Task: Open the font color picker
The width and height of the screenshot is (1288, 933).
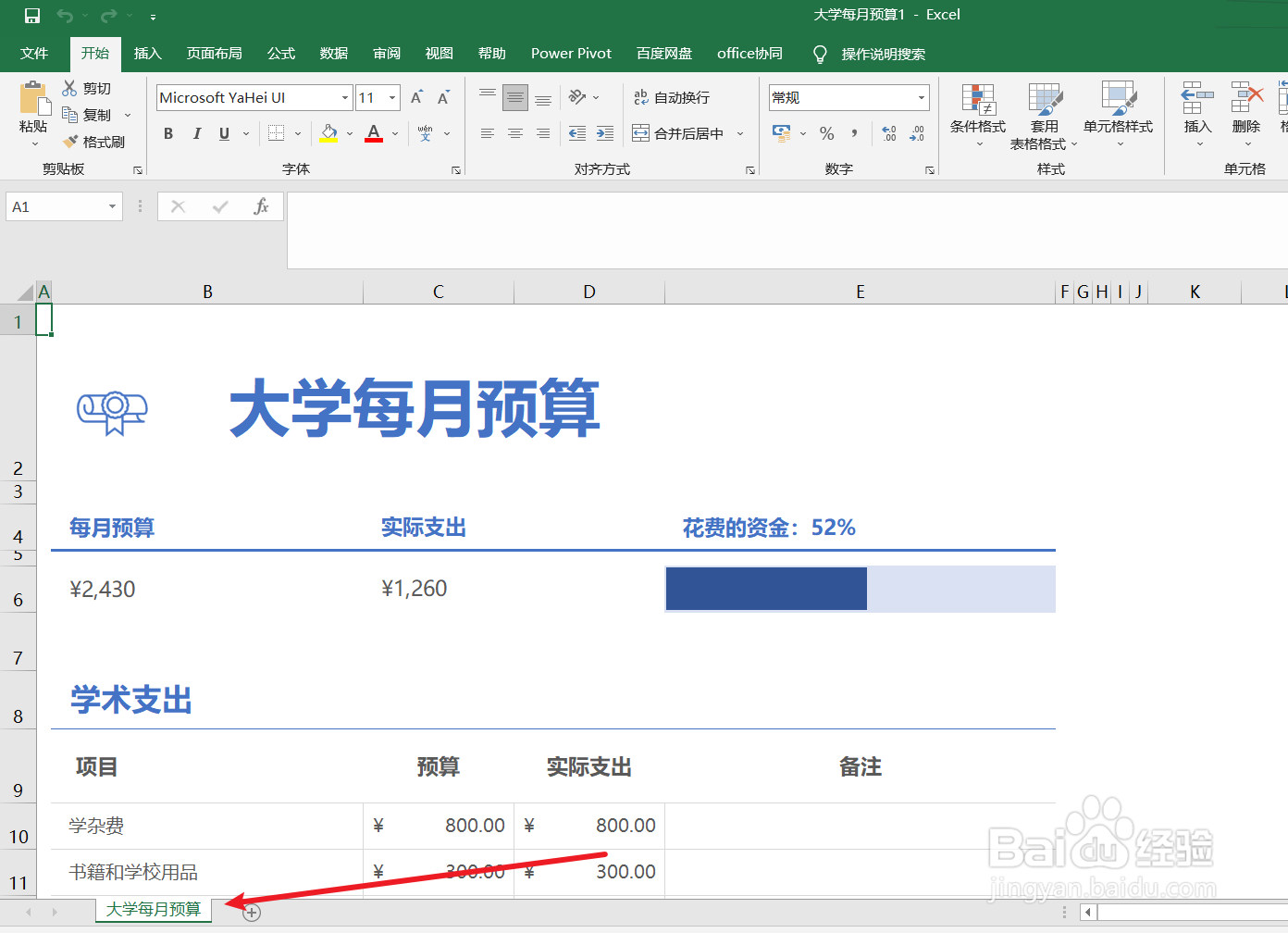Action: [373, 133]
